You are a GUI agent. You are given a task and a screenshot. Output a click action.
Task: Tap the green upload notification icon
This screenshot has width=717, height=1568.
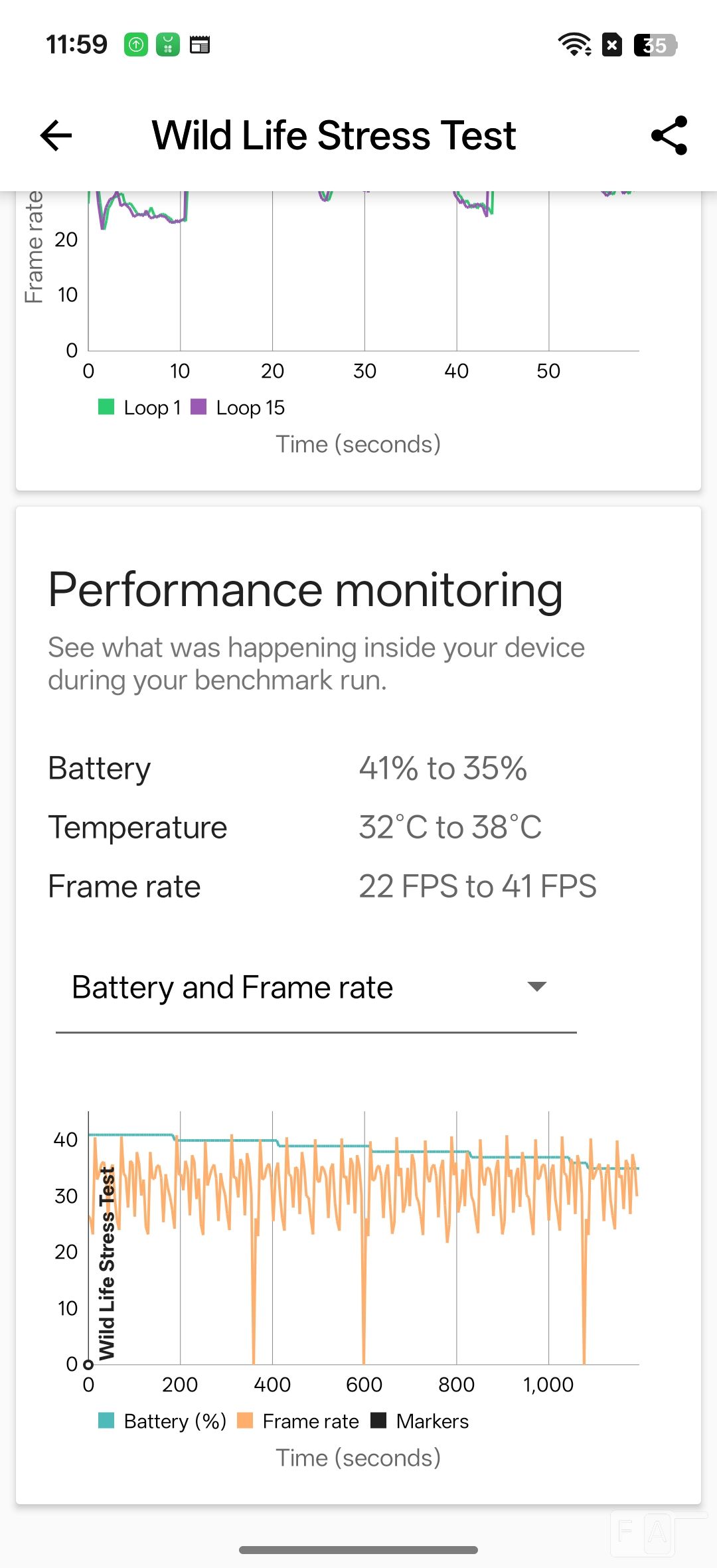click(136, 45)
